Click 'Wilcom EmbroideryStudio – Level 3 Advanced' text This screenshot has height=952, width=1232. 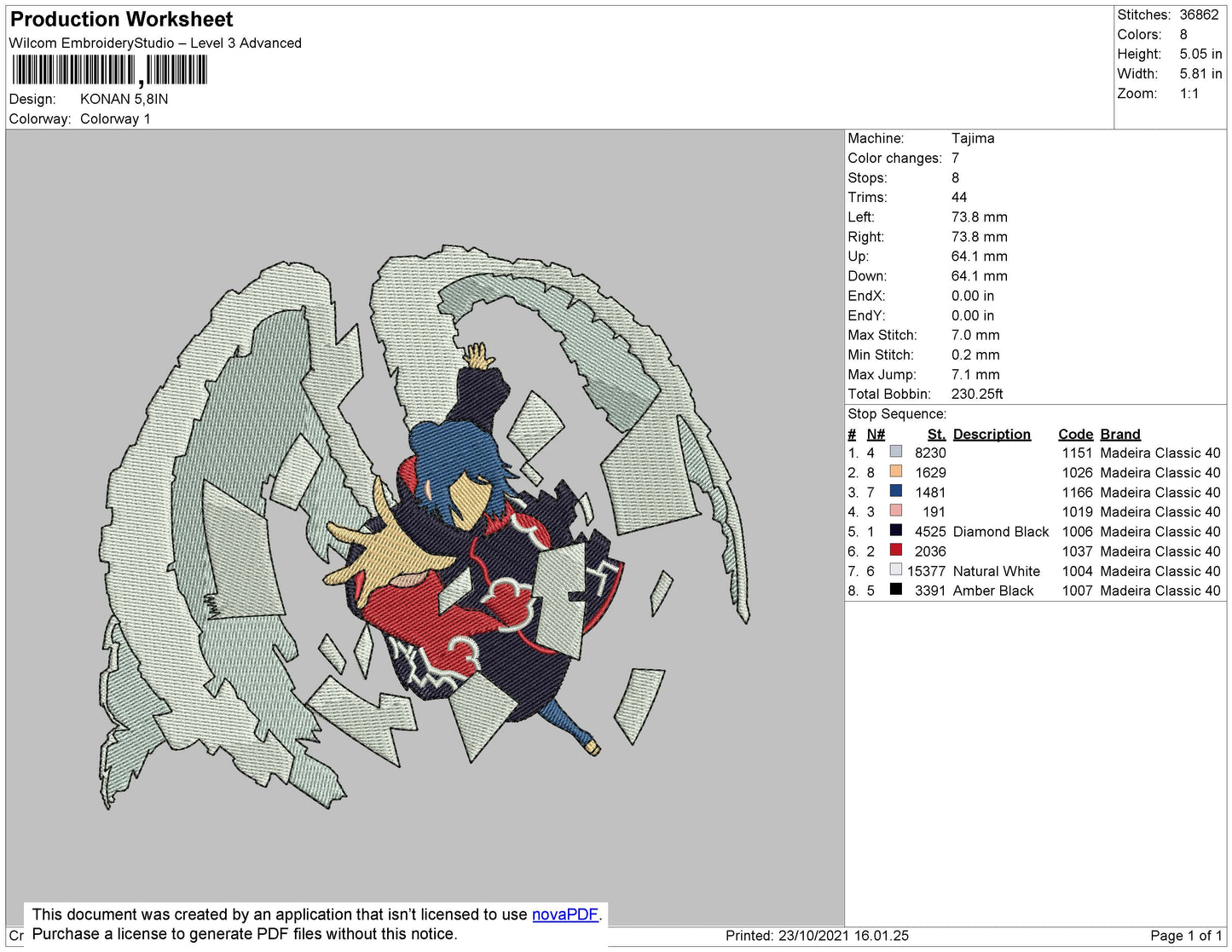coord(155,43)
